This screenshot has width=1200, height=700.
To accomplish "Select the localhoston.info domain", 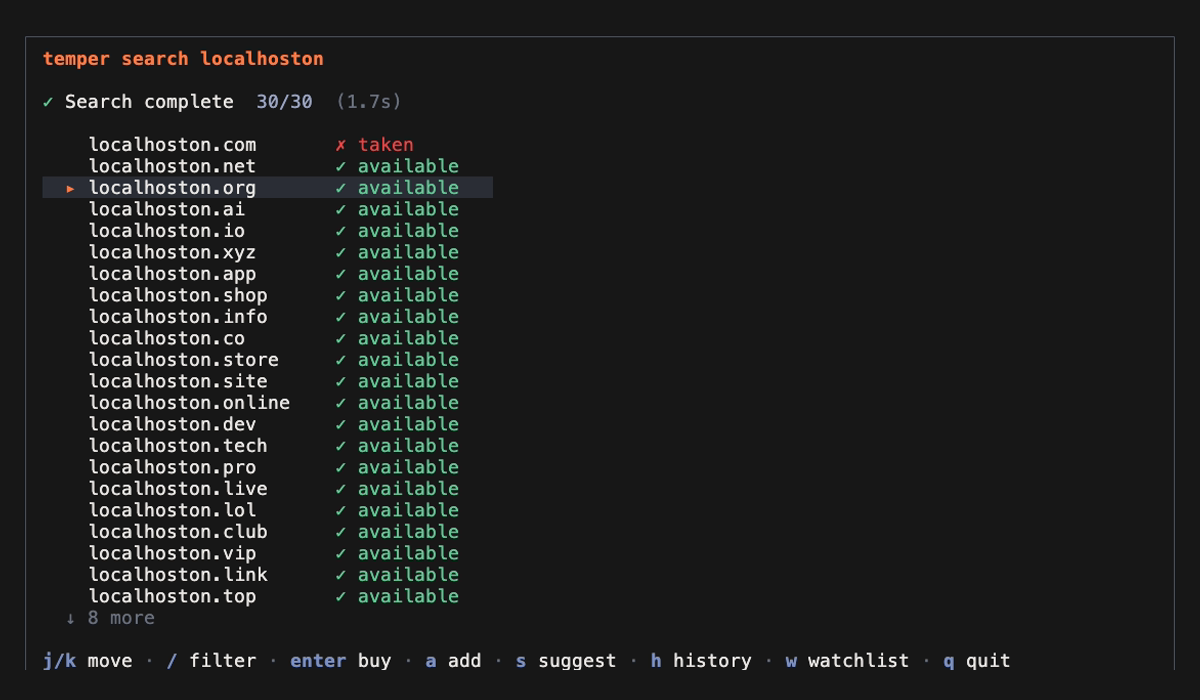I will [x=178, y=317].
